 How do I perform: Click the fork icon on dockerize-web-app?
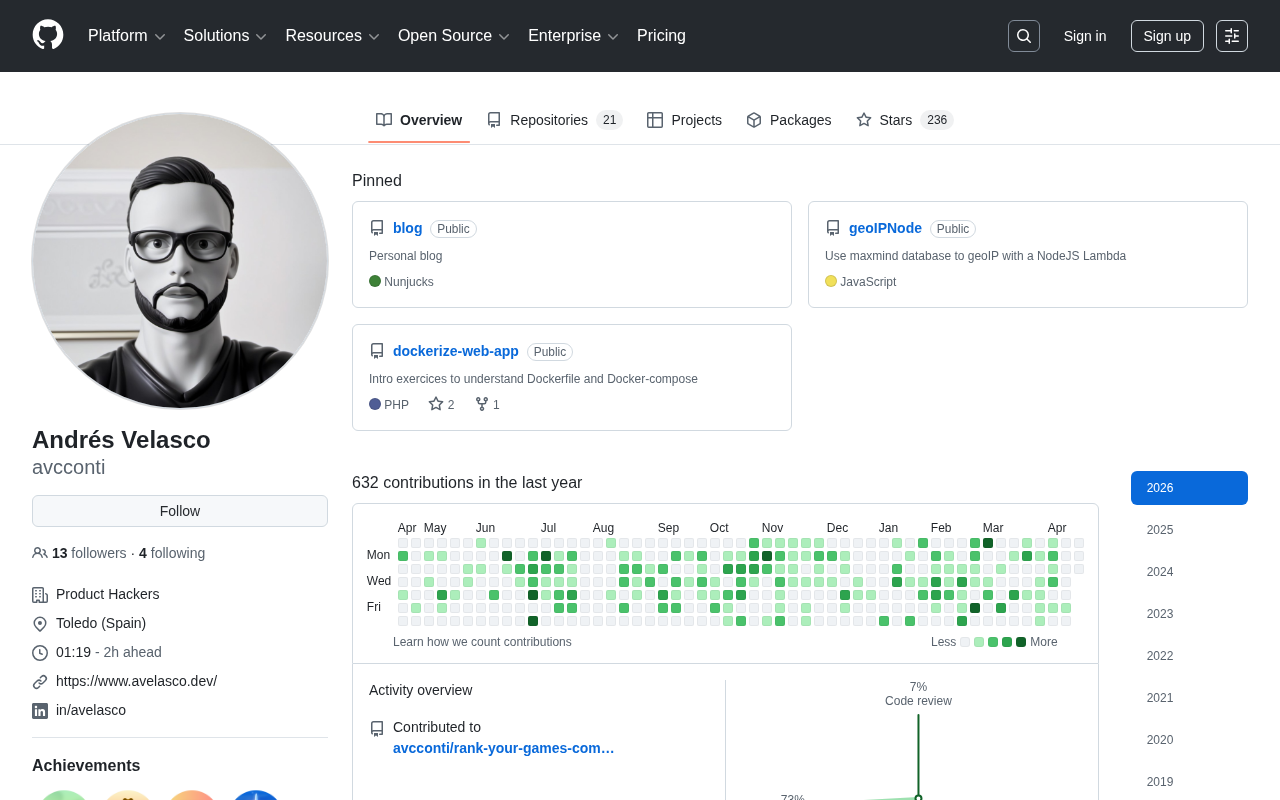[x=482, y=404]
